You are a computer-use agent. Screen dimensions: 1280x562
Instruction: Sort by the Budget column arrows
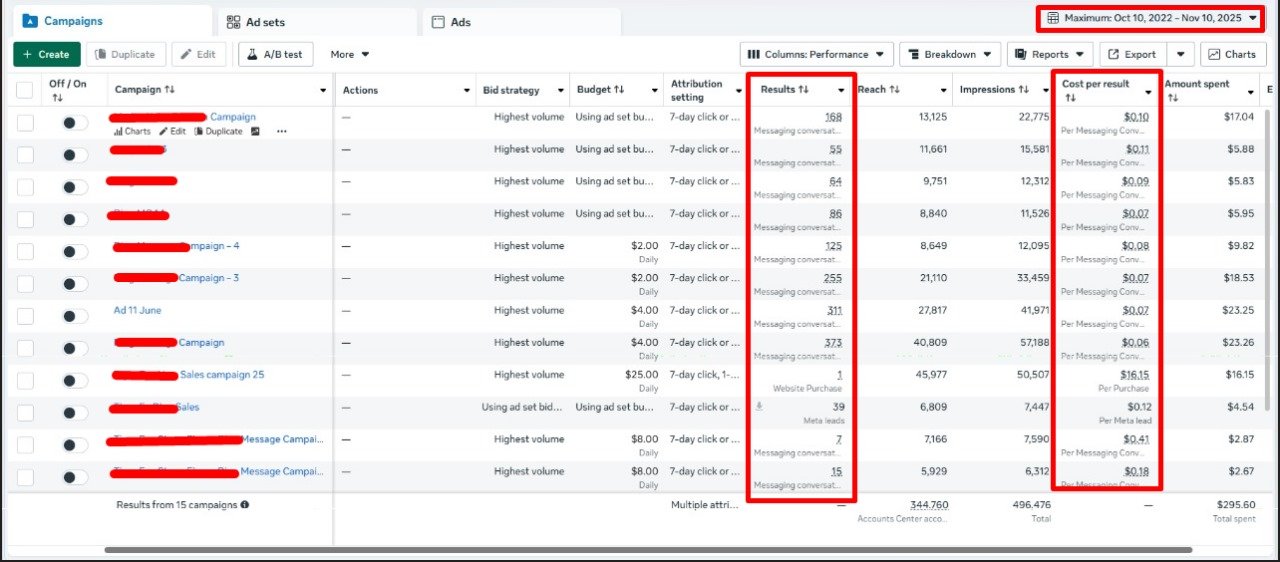pos(619,90)
